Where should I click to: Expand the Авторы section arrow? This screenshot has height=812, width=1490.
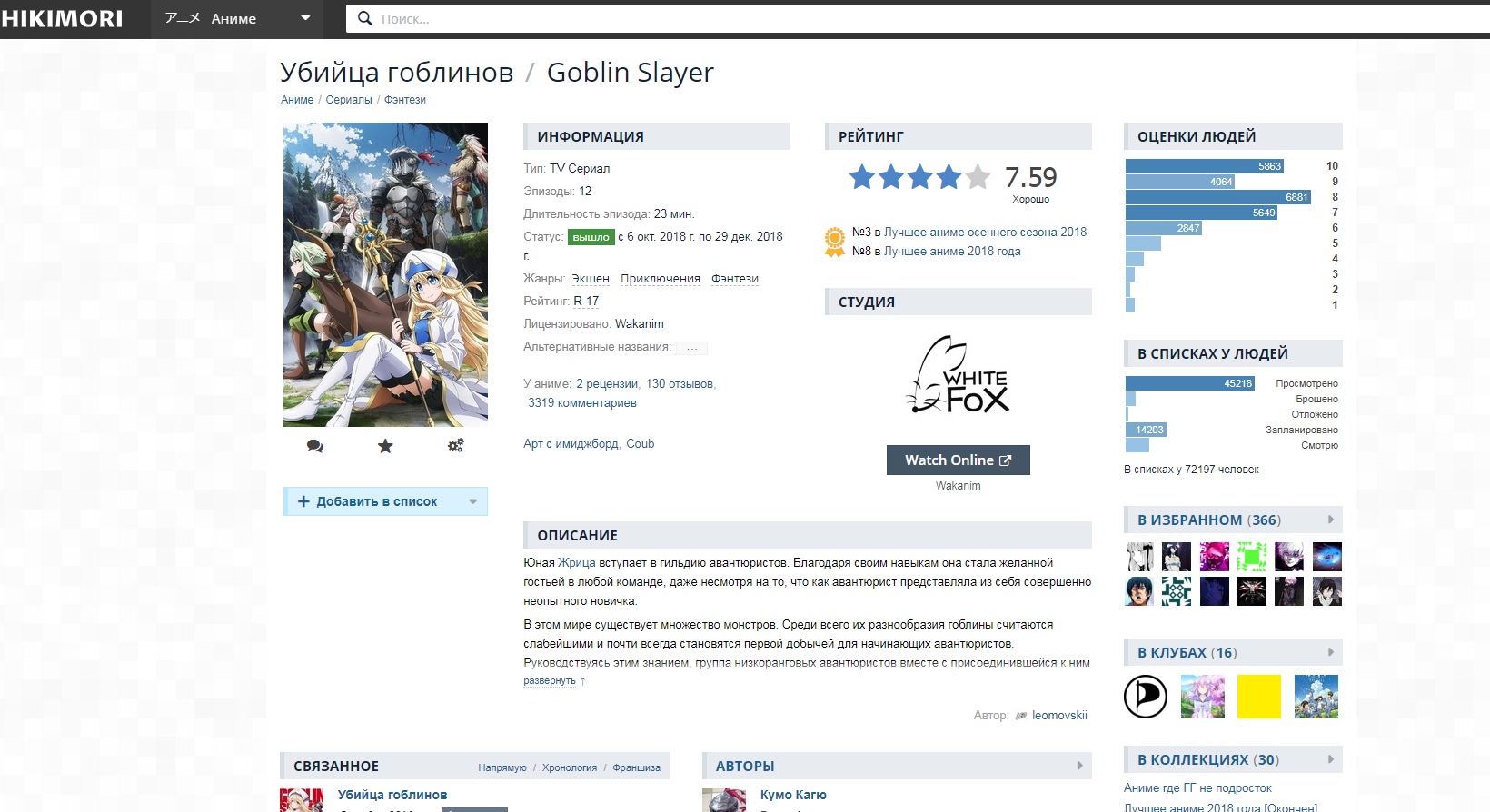(x=1080, y=766)
